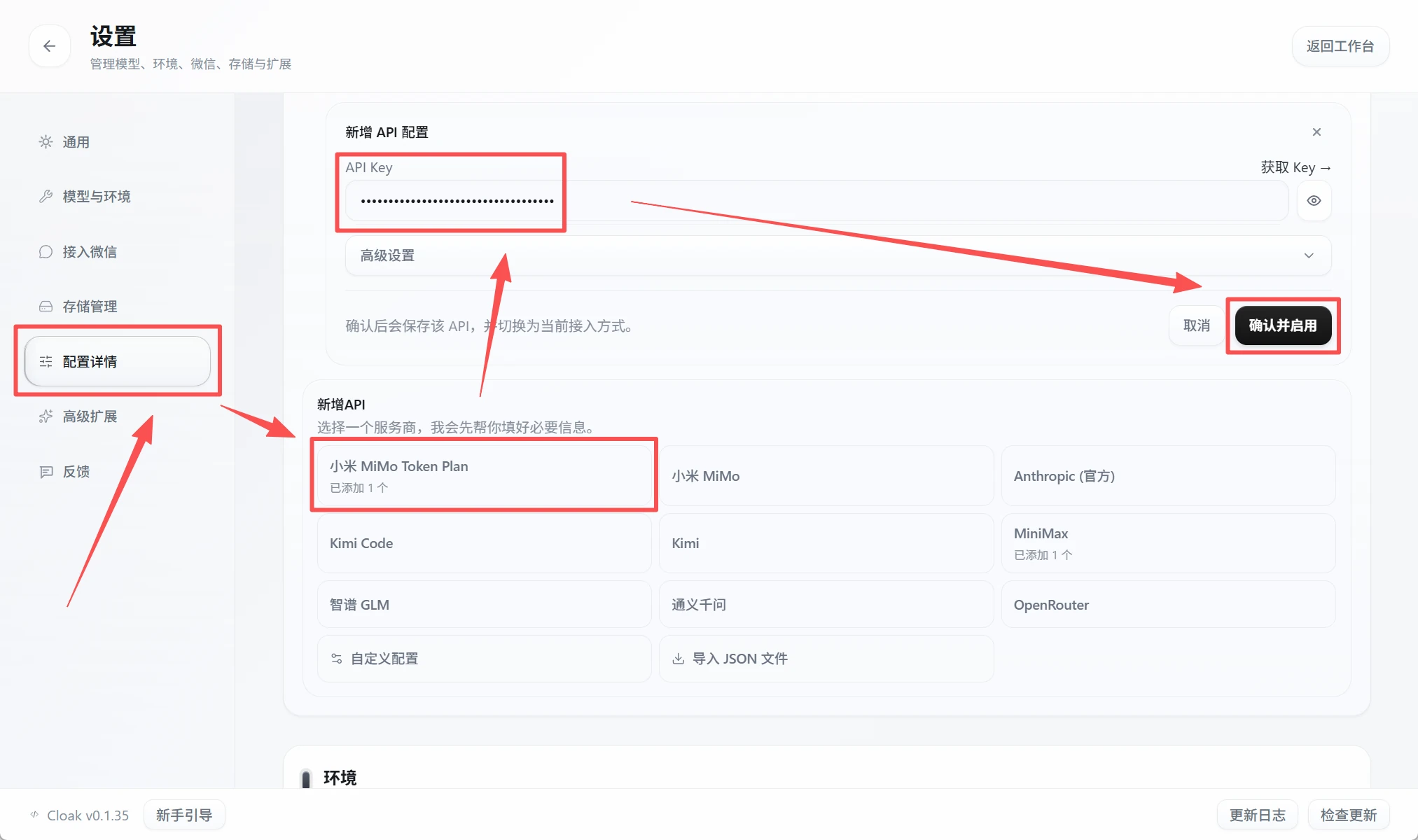Select the MiniMax provider card
The width and height of the screenshot is (1418, 840).
coord(1168,543)
